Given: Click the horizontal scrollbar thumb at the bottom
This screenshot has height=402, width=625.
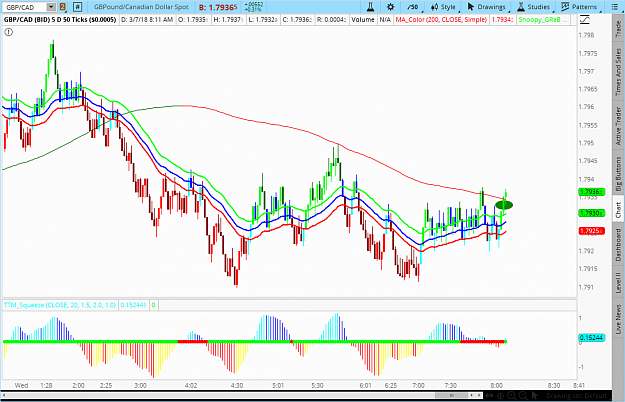Looking at the screenshot, I should [x=451, y=395].
